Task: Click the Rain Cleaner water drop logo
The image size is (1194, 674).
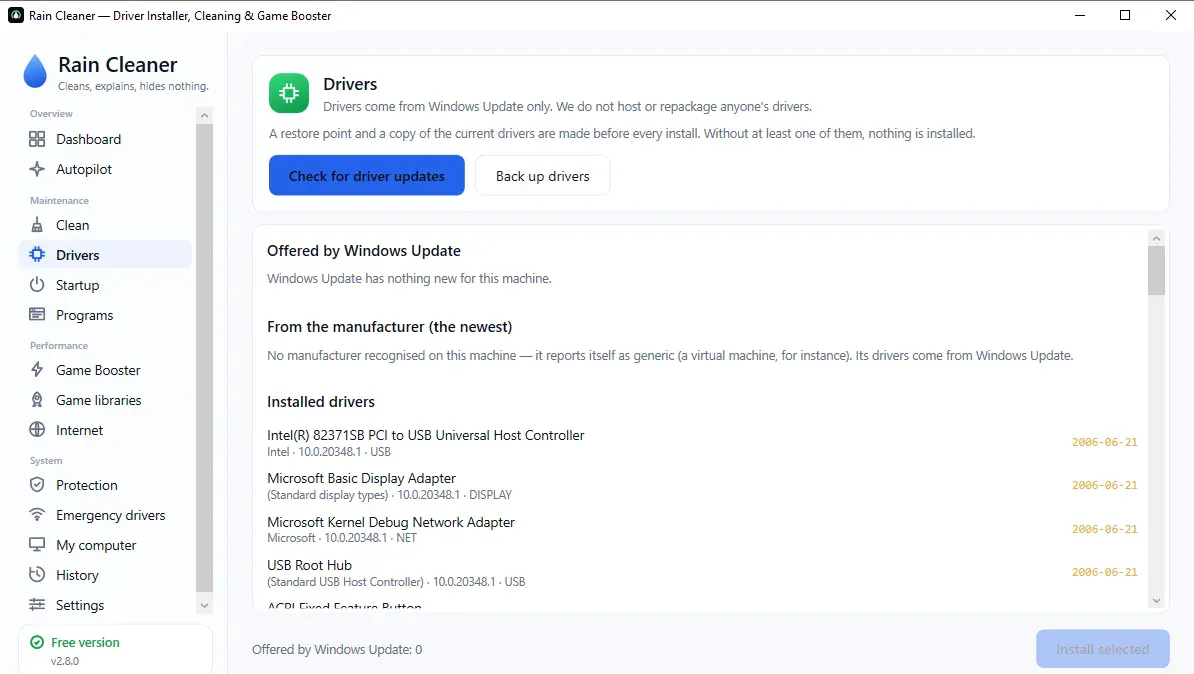Action: coord(35,72)
